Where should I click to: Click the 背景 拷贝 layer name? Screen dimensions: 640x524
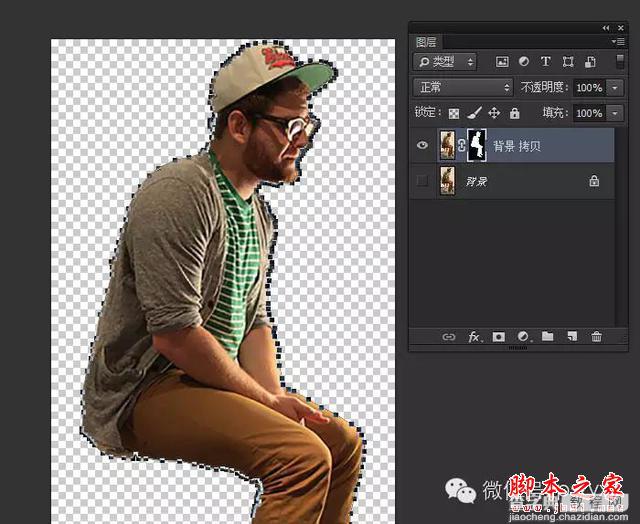tap(517, 146)
